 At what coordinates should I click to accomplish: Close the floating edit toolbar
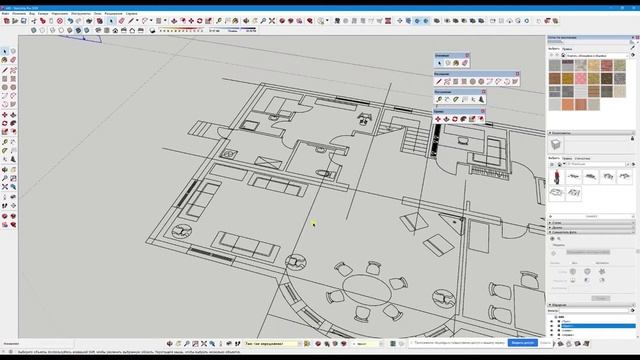click(x=483, y=111)
